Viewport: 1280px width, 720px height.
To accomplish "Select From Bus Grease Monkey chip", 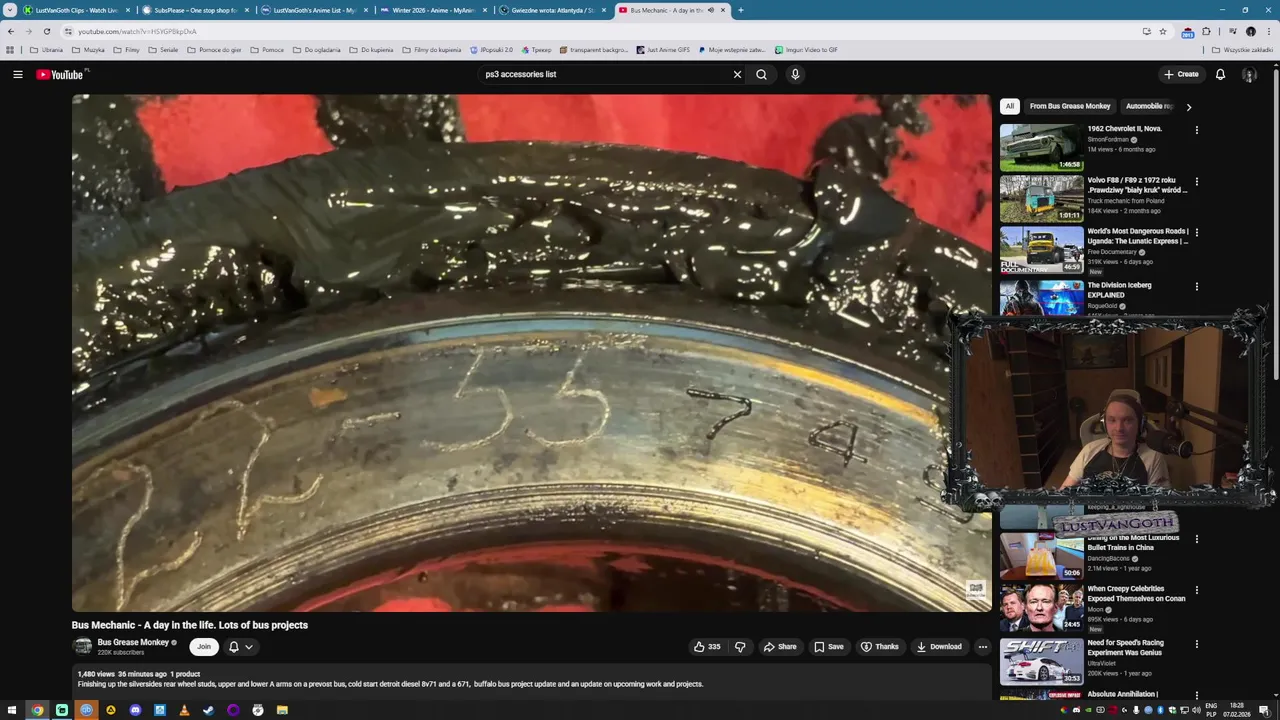I will click(1070, 106).
